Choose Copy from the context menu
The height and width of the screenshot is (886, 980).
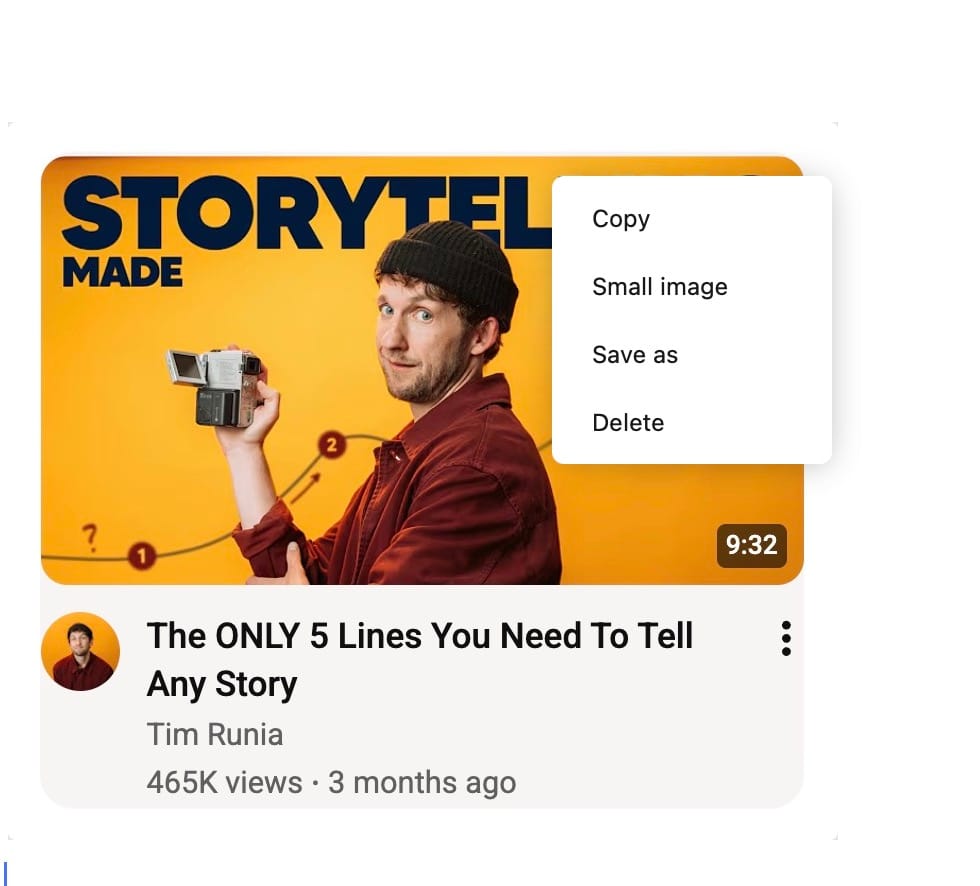(x=621, y=219)
